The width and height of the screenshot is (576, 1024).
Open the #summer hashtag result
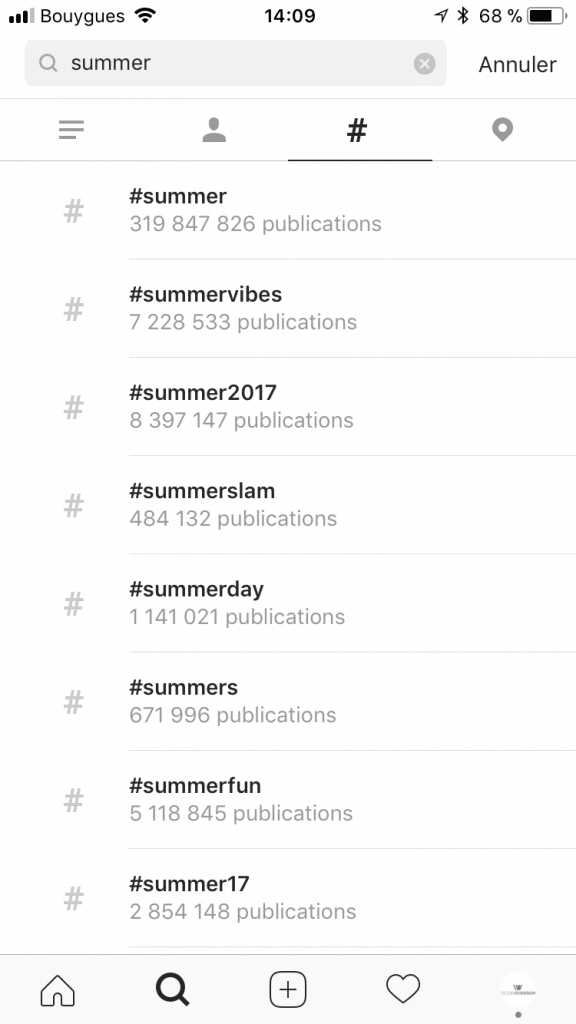point(288,210)
